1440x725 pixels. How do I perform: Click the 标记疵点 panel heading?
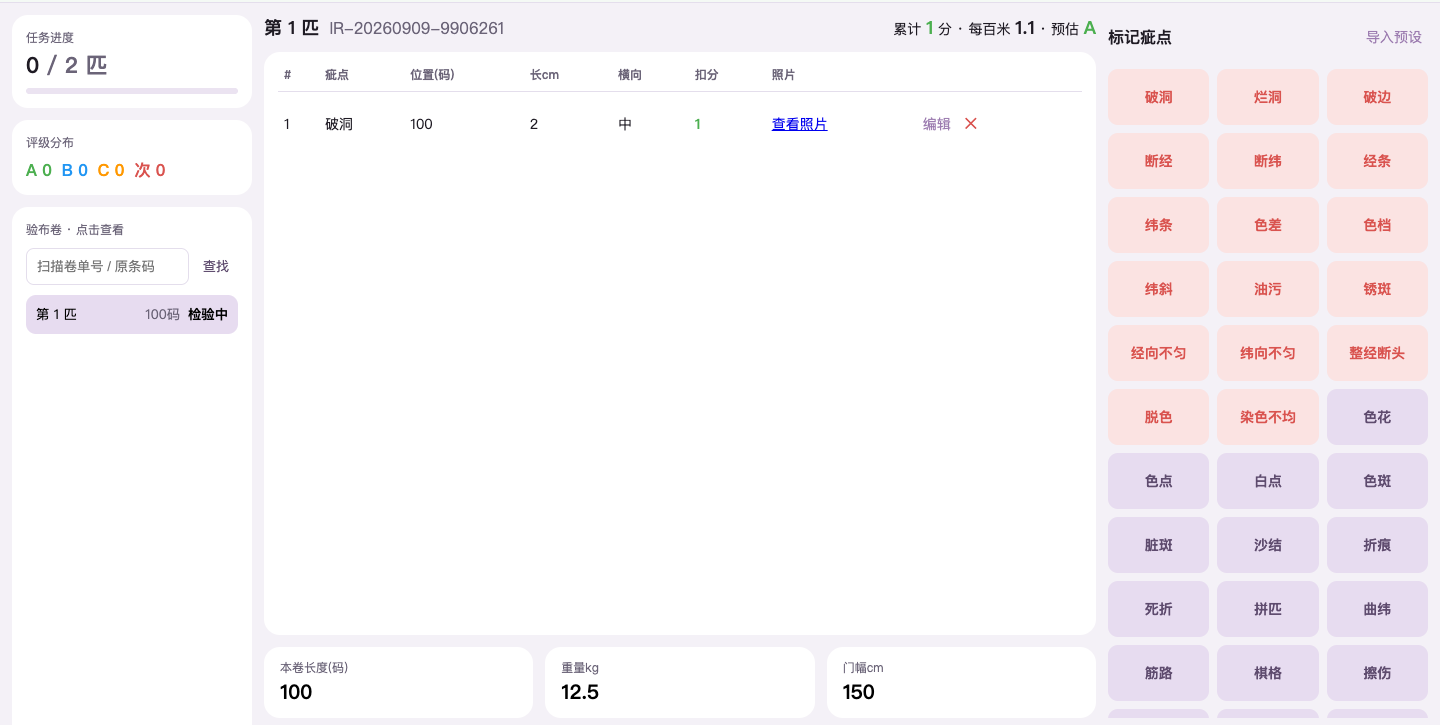tap(1140, 37)
